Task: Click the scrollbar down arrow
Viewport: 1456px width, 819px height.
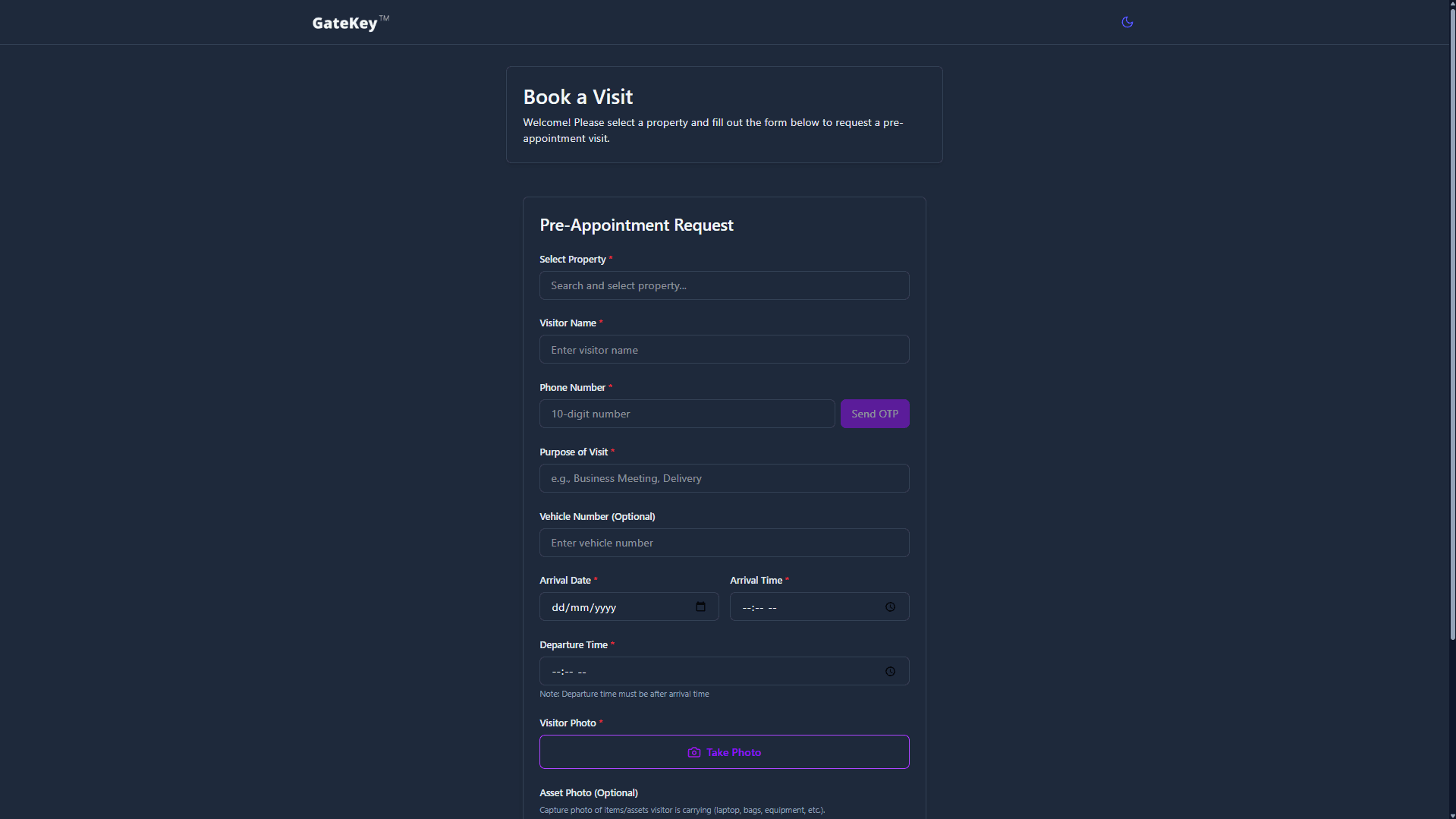Action: pyautogui.click(x=1451, y=814)
